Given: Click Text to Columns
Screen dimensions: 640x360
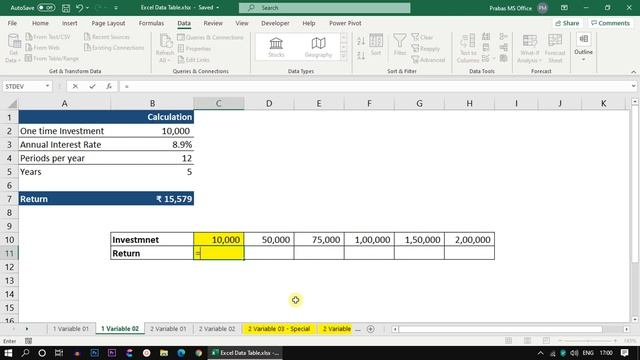Looking at the screenshot, I should click(x=468, y=48).
